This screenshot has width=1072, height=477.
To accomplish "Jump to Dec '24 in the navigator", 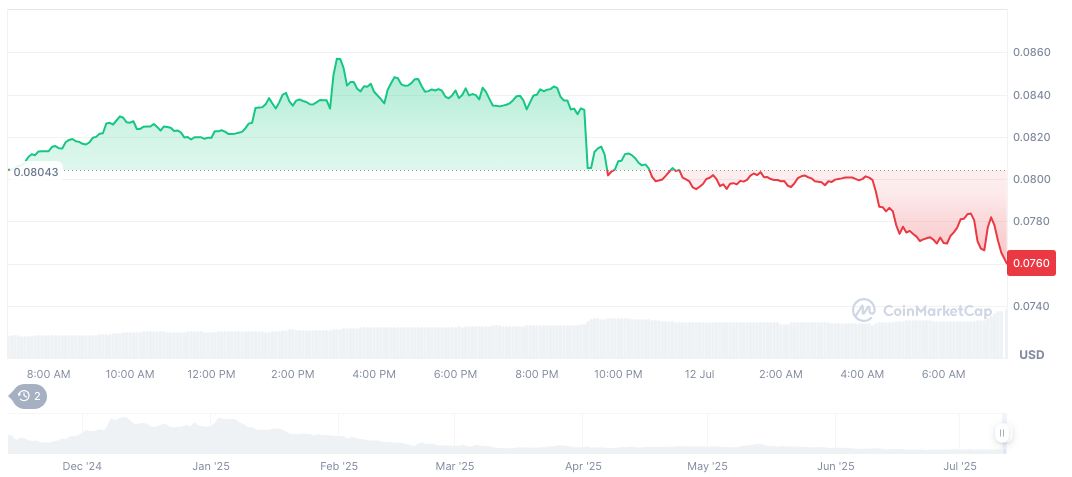I will pos(82,466).
